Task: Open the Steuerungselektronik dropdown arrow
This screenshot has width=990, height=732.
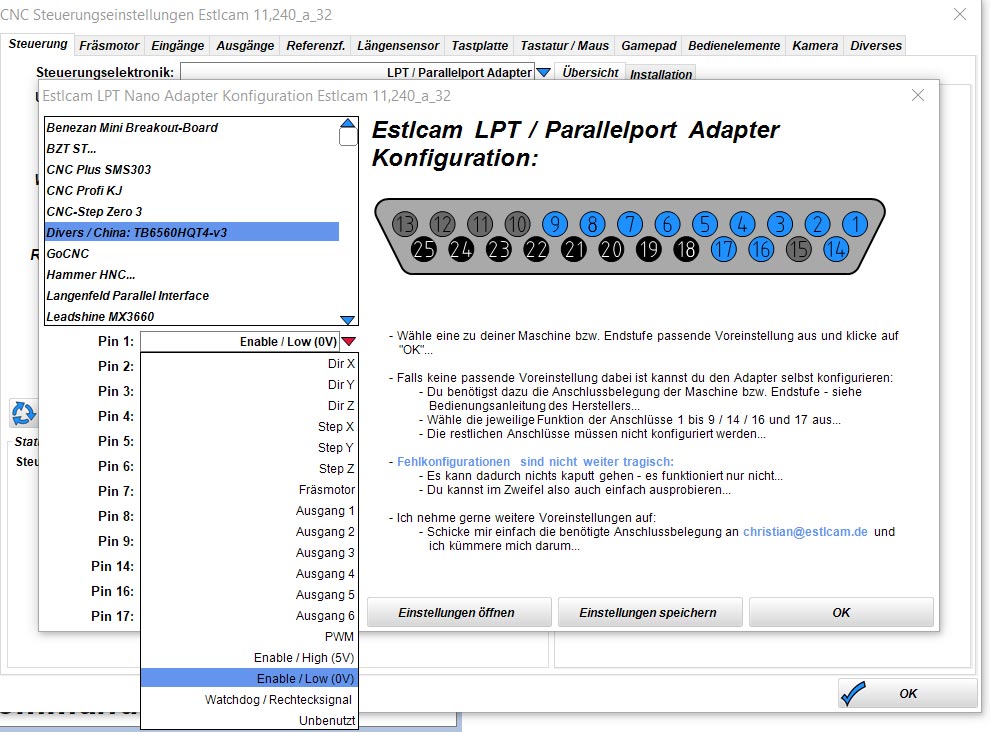Action: [543, 72]
